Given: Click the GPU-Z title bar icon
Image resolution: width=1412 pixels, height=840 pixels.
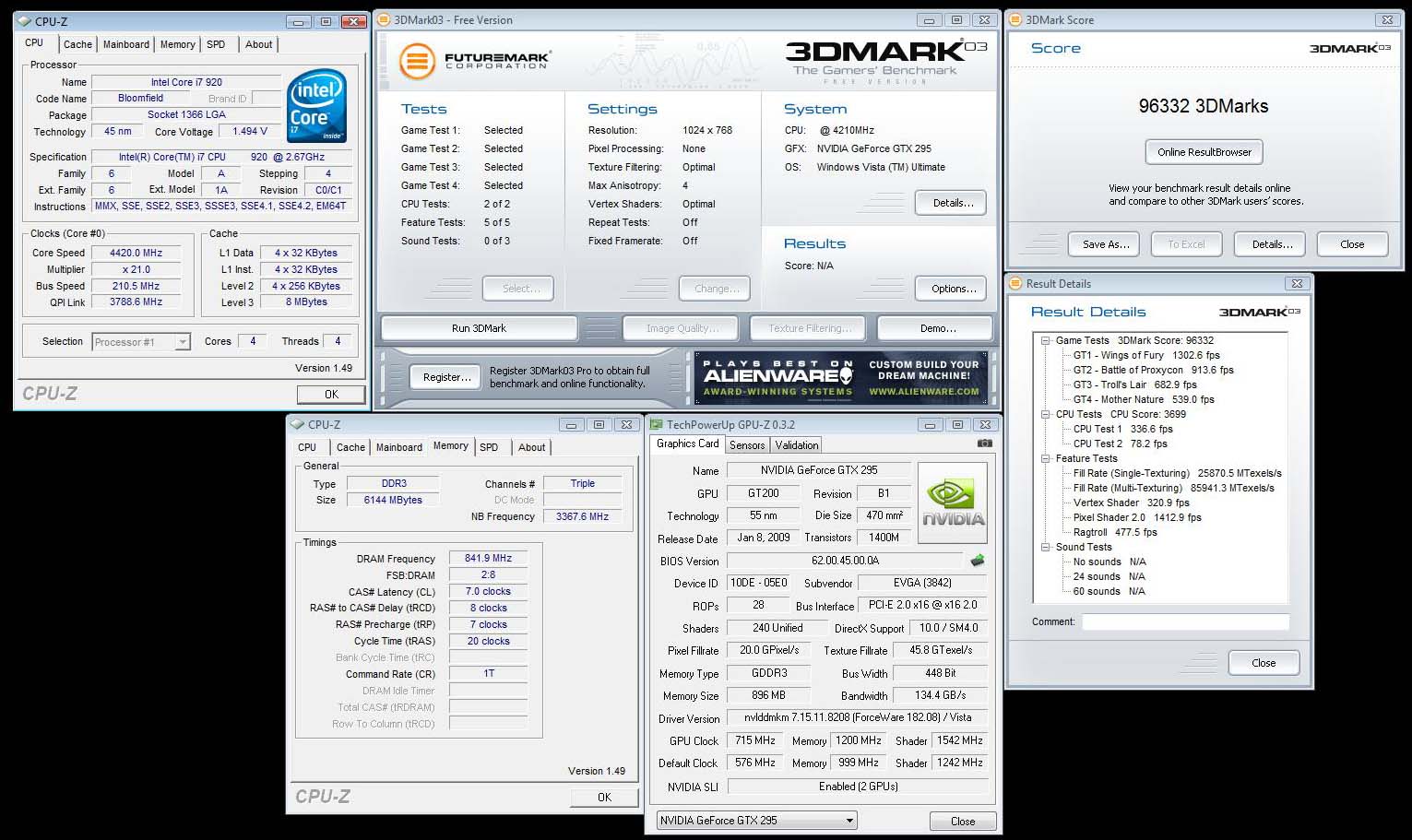Looking at the screenshot, I should [657, 425].
